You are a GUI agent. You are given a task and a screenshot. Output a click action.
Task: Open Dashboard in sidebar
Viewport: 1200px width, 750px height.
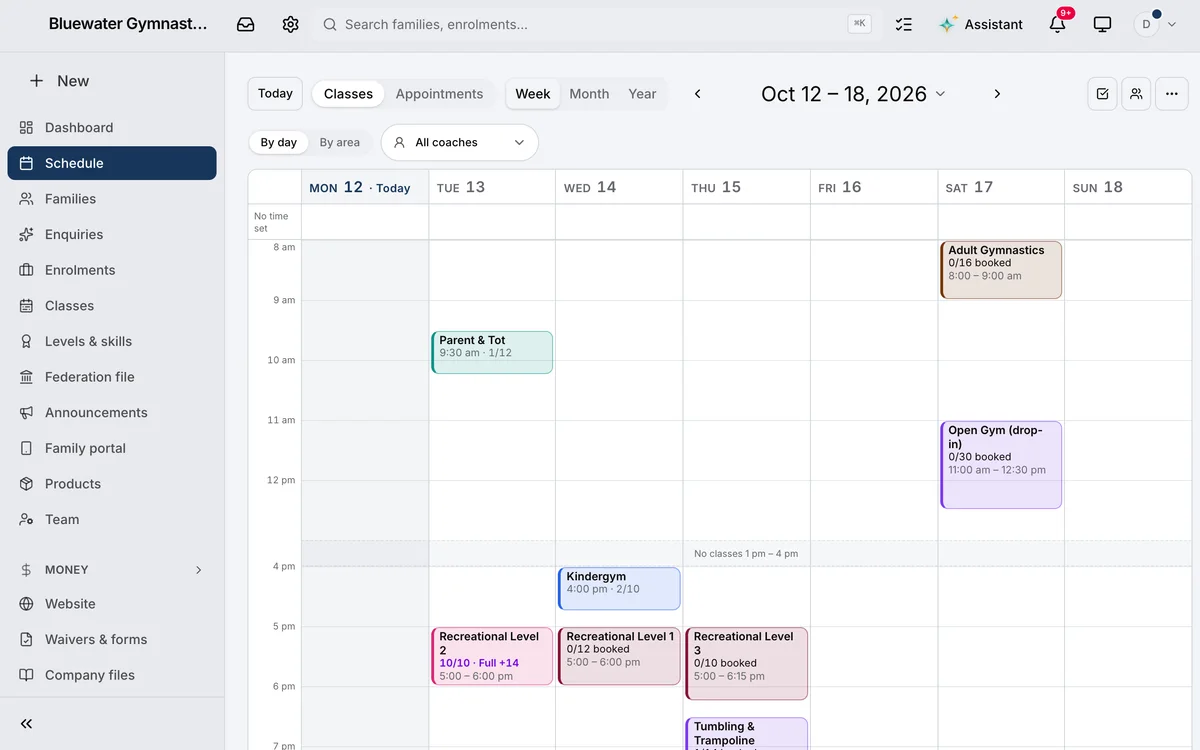112,127
